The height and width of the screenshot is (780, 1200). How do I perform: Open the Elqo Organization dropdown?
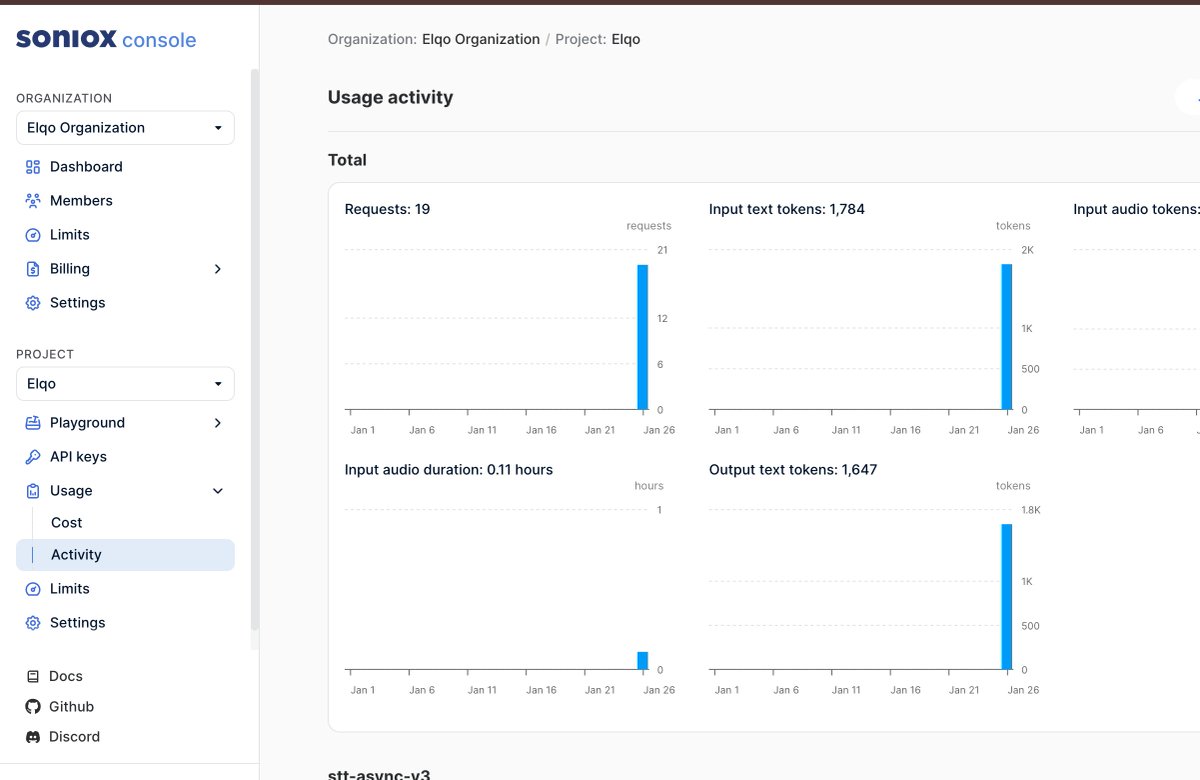tap(125, 128)
